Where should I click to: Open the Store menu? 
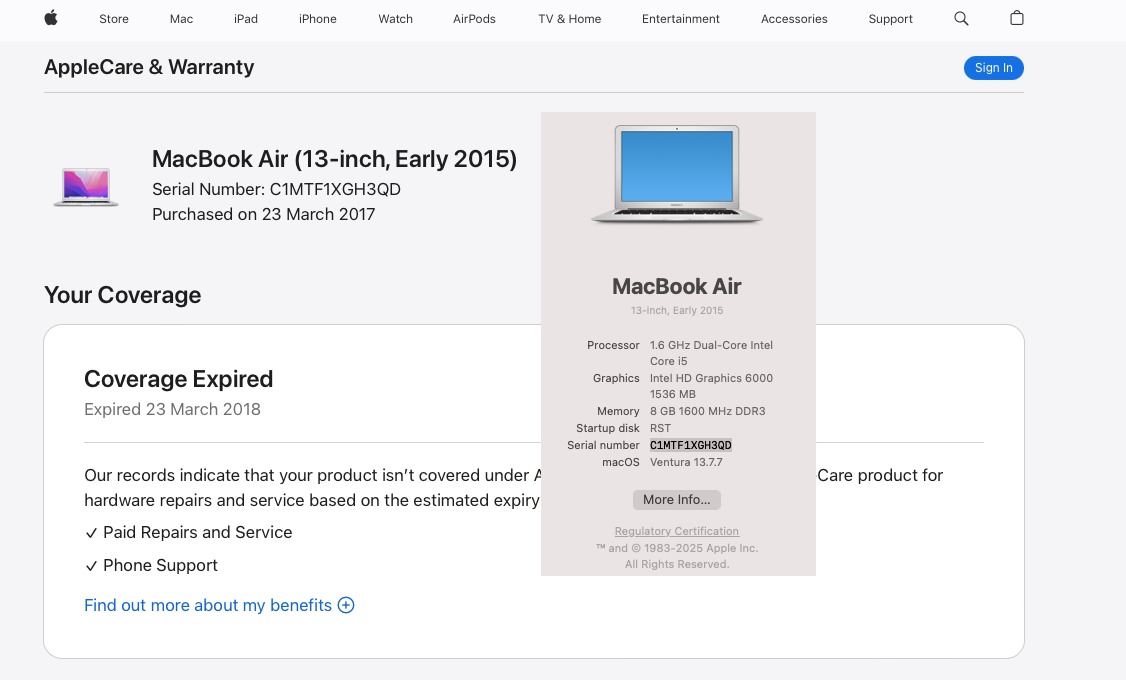(114, 19)
